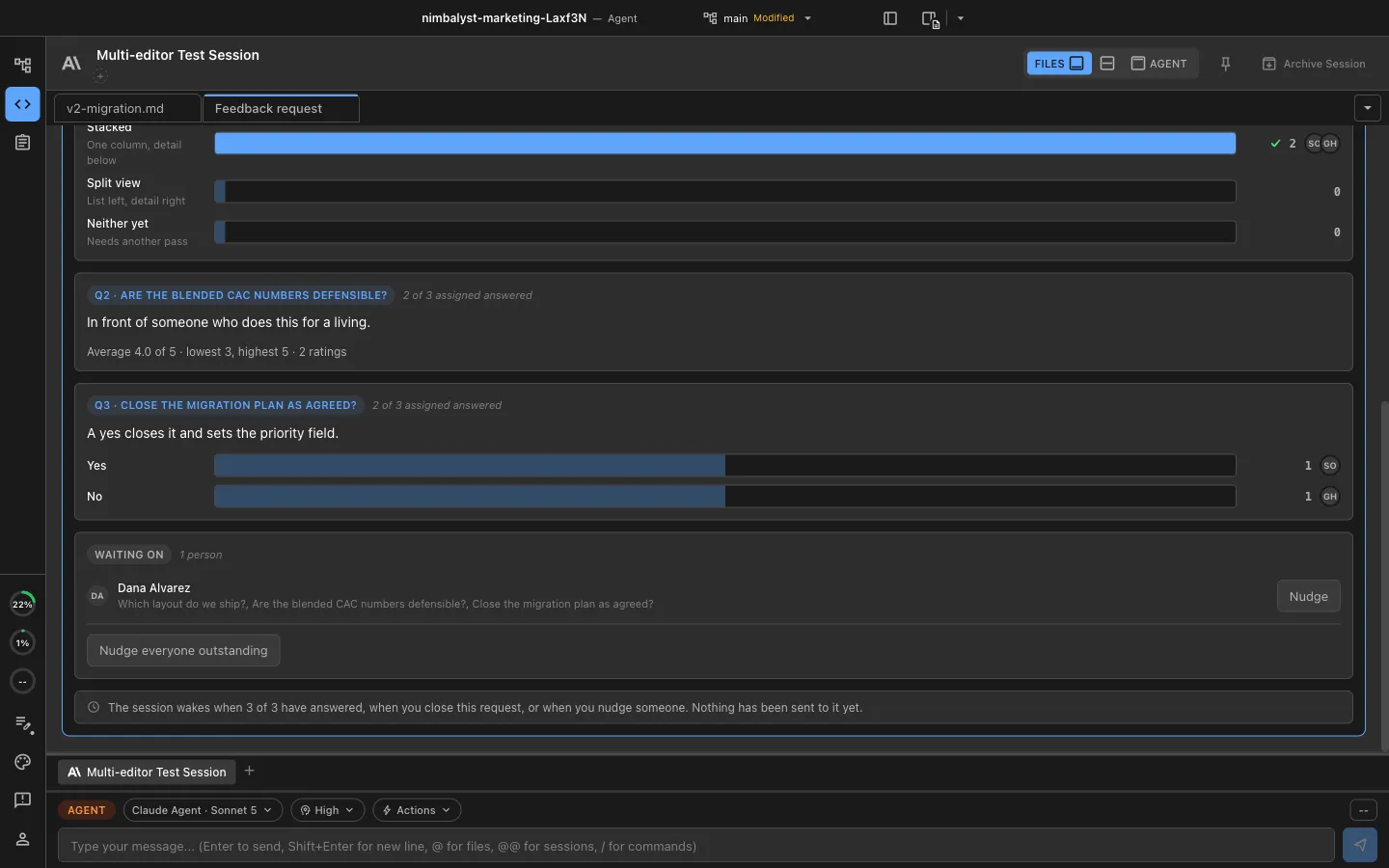Image resolution: width=1389 pixels, height=868 pixels.
Task: Add a new session tab with plus
Action: click(x=249, y=771)
